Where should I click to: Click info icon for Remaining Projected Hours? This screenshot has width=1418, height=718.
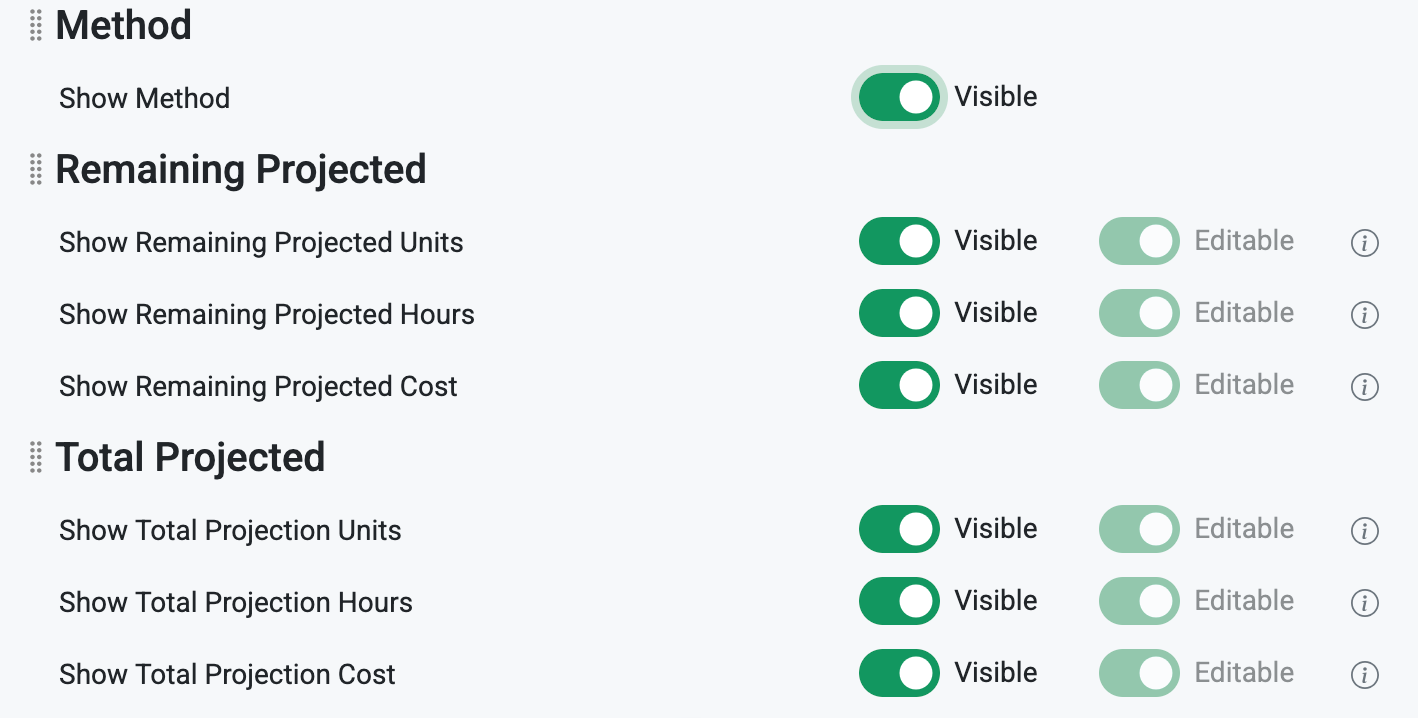(1365, 315)
